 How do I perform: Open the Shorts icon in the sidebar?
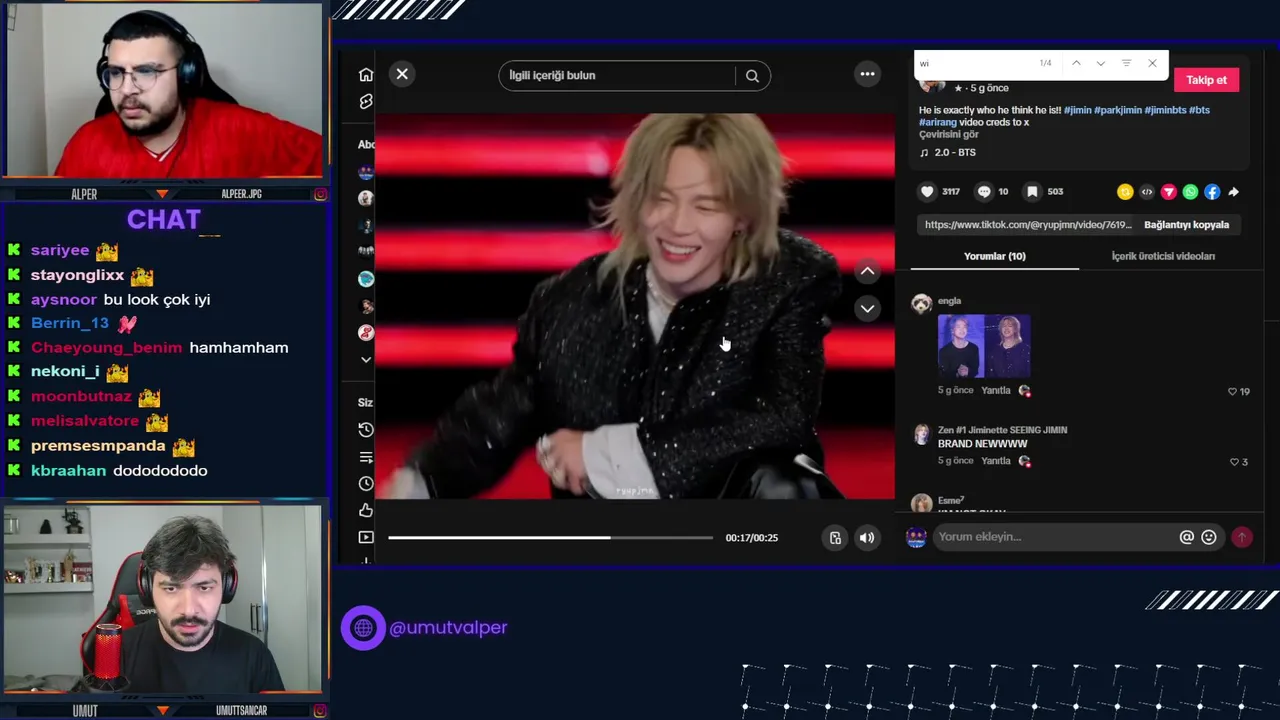[x=366, y=102]
